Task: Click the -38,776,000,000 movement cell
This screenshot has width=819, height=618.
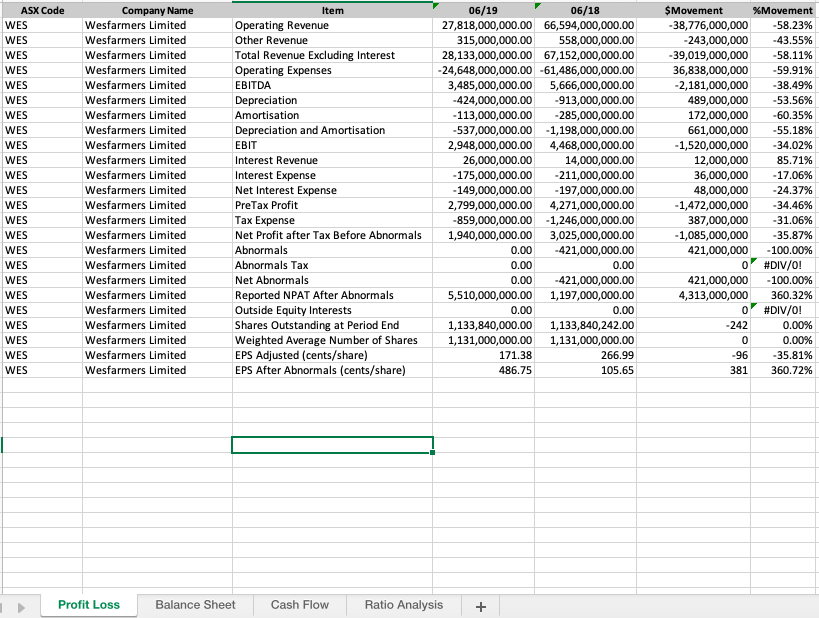Action: click(x=693, y=26)
